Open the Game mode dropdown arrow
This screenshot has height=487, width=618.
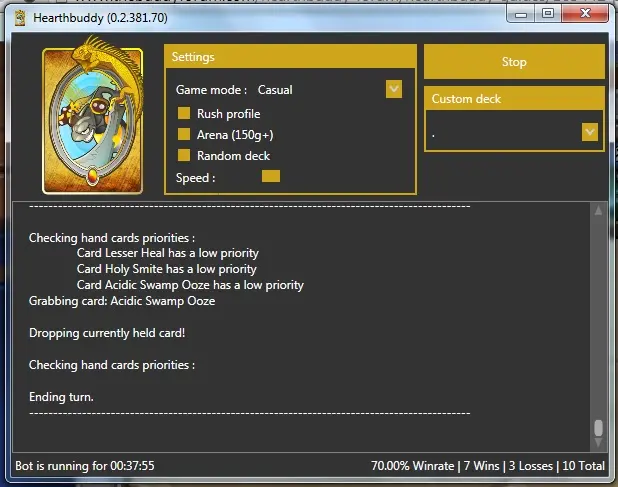point(394,89)
